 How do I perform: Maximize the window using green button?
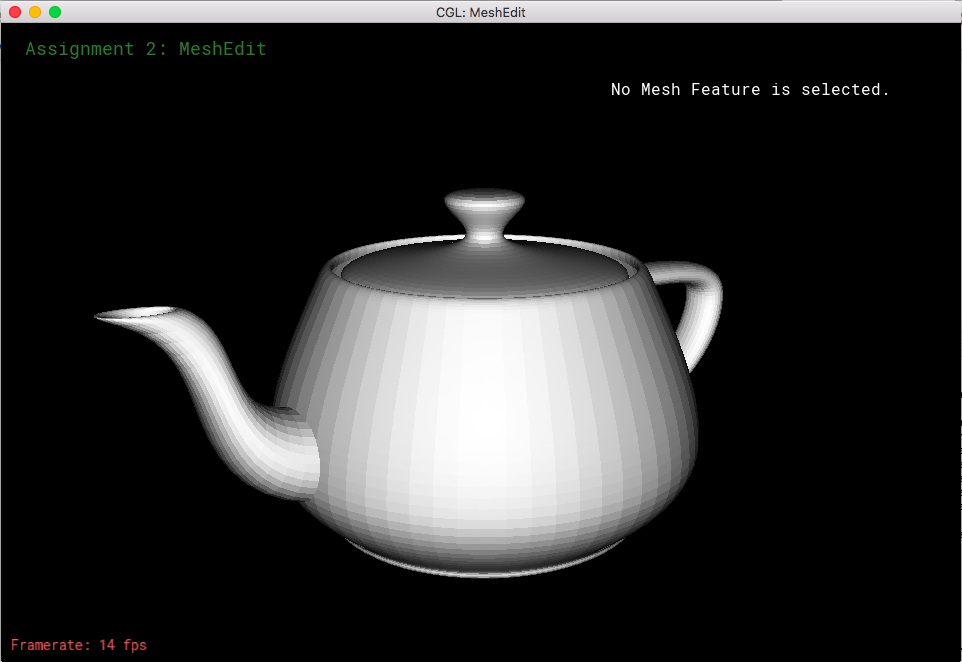pos(55,12)
